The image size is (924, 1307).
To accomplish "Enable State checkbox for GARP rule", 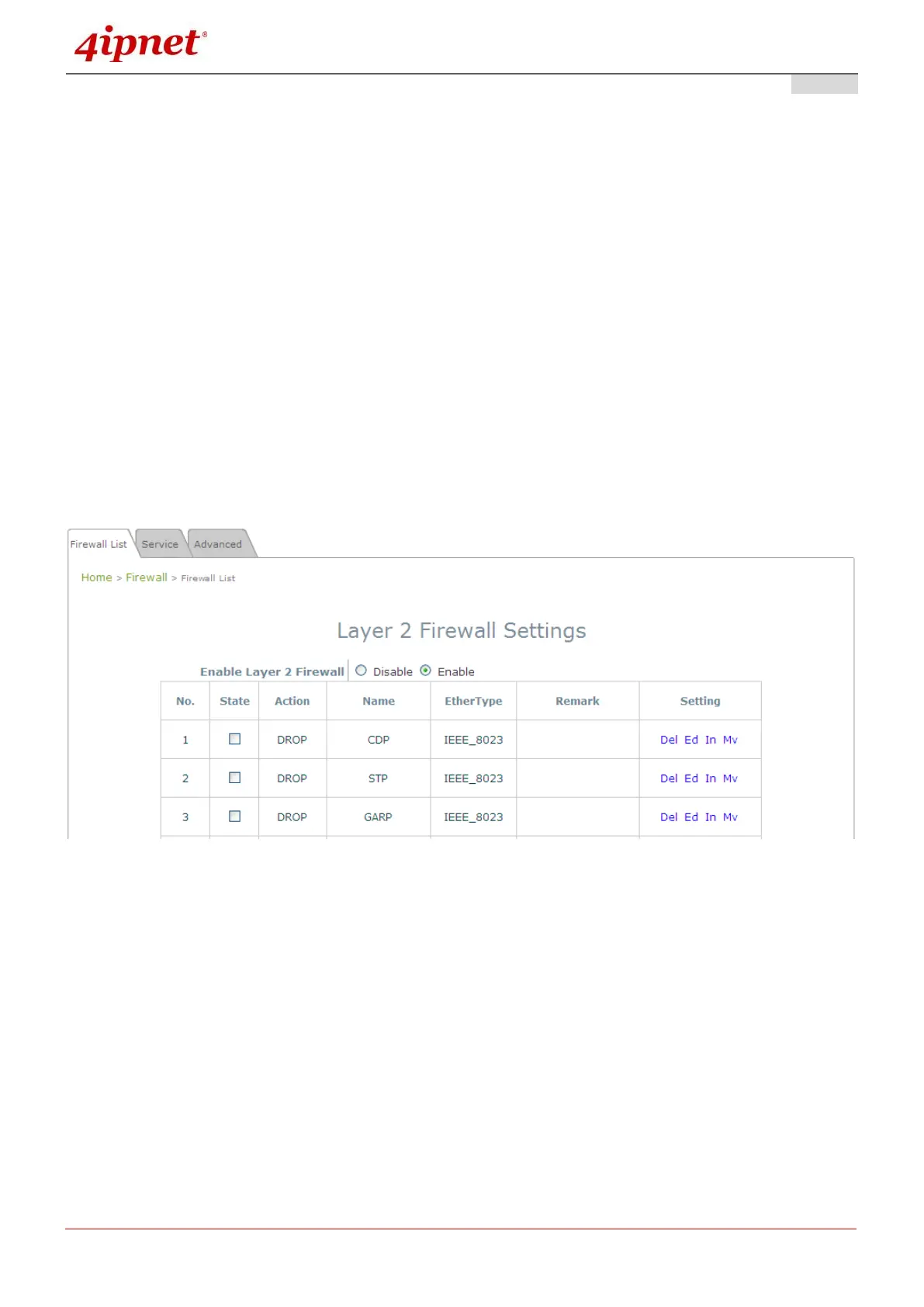I will (235, 816).
